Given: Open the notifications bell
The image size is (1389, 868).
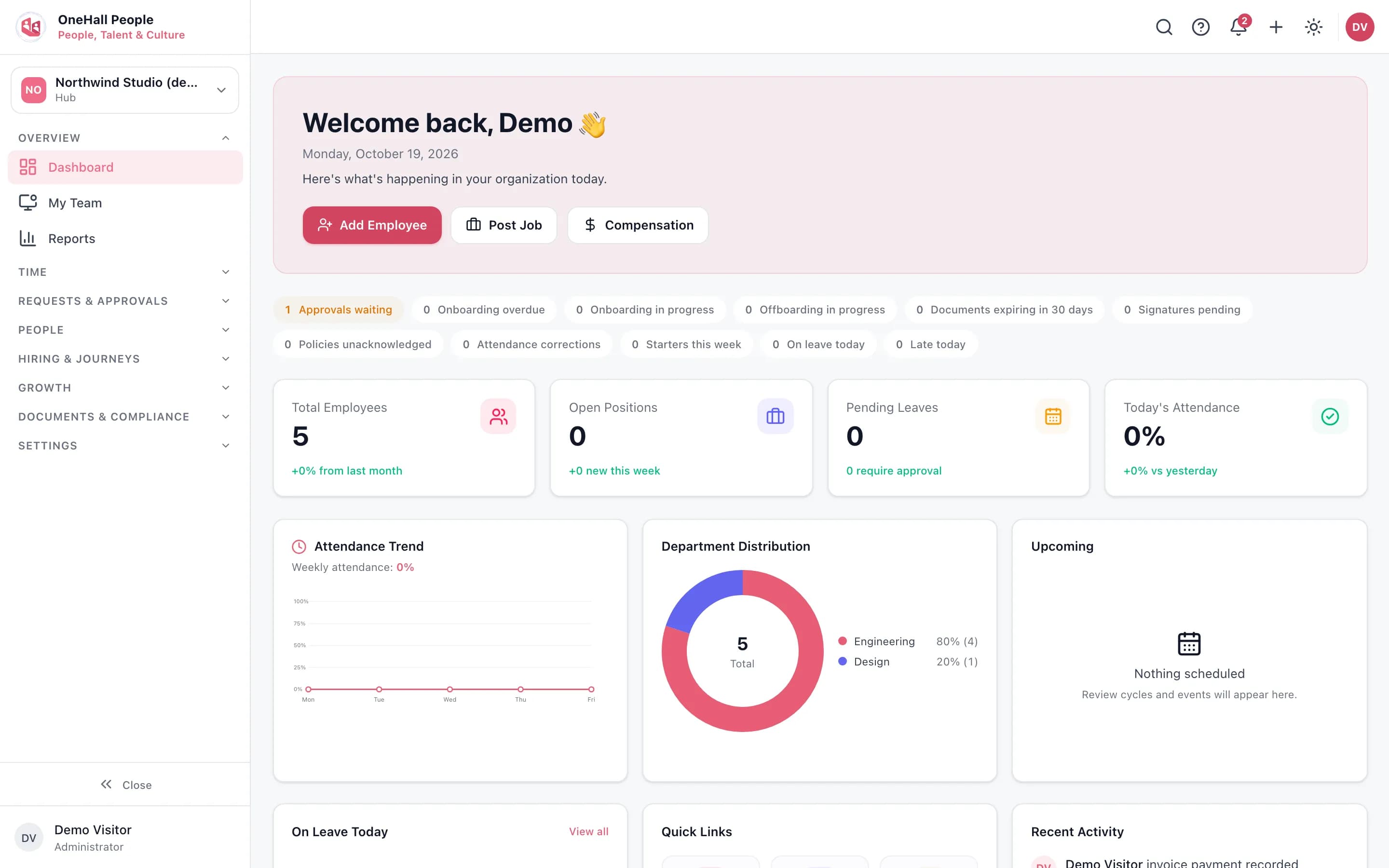Looking at the screenshot, I should click(x=1238, y=27).
